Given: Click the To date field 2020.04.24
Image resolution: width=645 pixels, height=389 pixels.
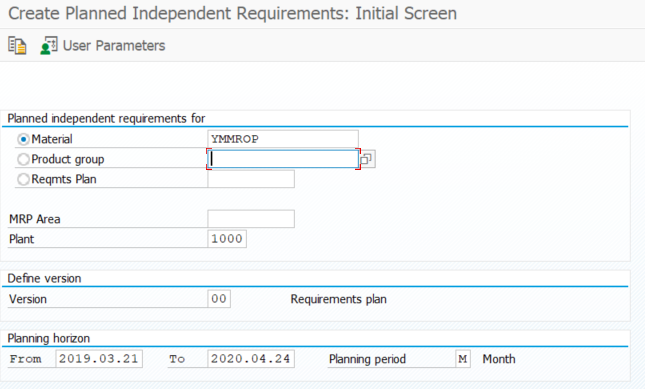Looking at the screenshot, I should [251, 359].
